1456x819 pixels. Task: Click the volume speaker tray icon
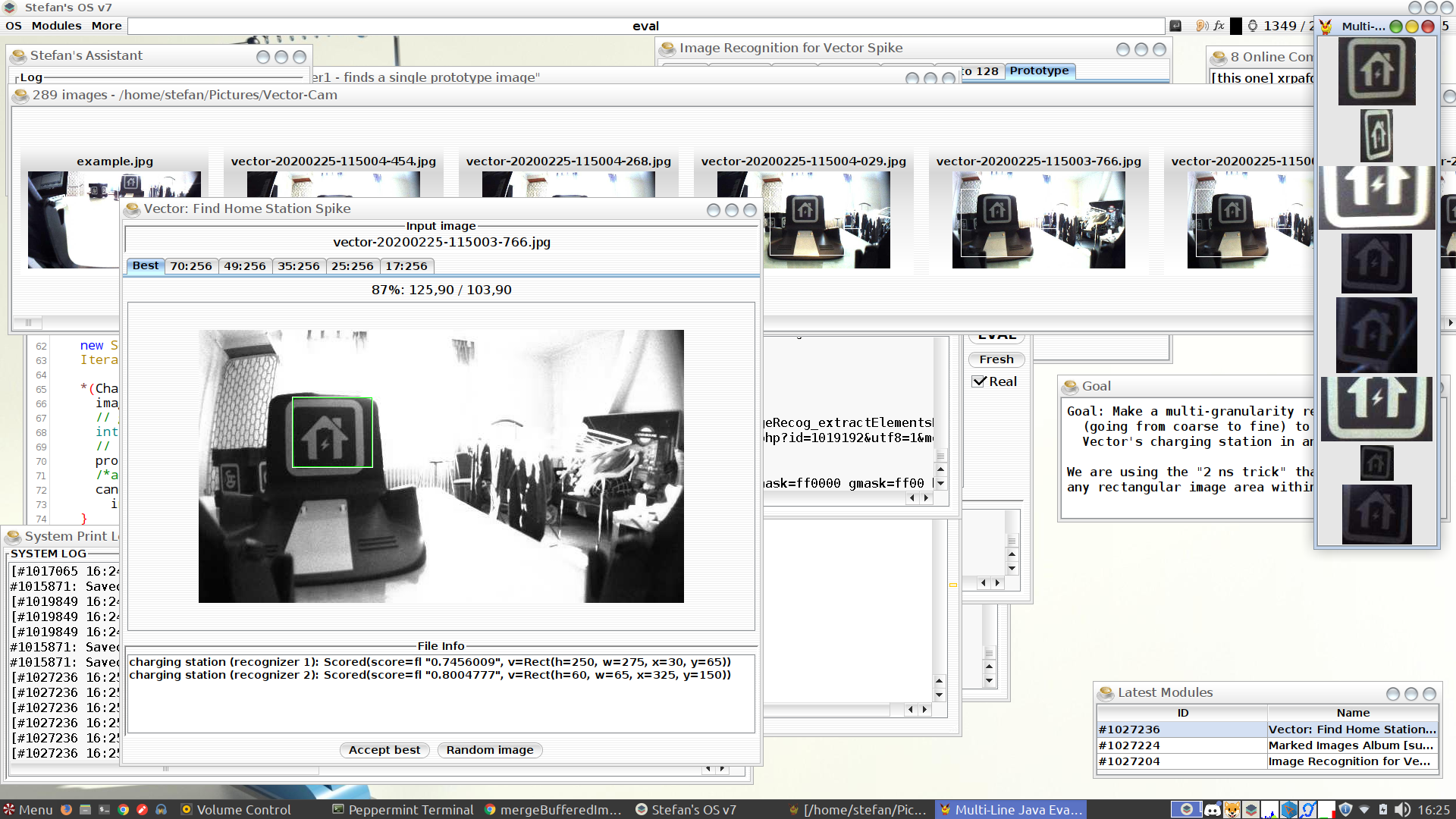click(x=1402, y=809)
